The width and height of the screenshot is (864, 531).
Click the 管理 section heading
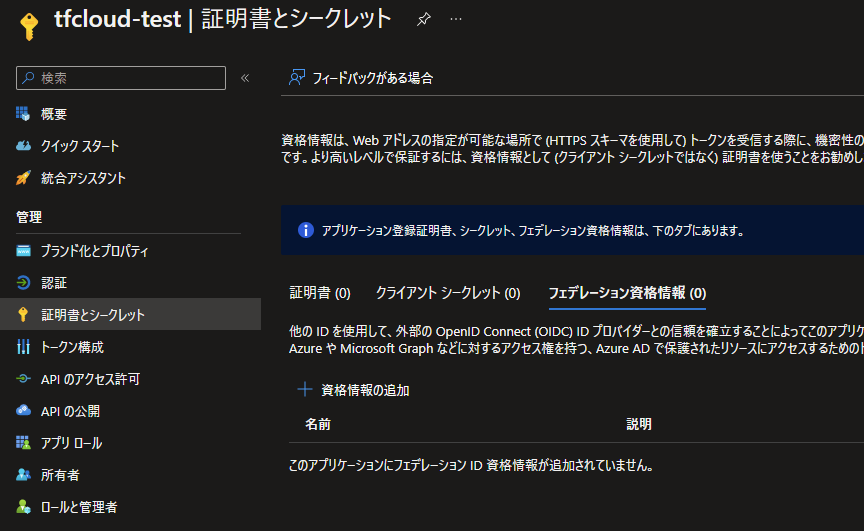pyautogui.click(x=29, y=217)
